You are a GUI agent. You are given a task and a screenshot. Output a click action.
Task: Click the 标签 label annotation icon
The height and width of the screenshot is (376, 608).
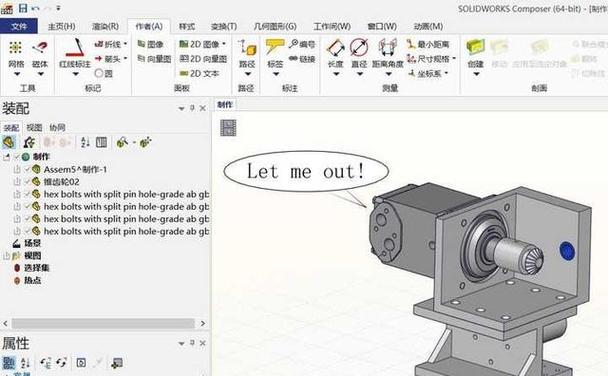(275, 47)
